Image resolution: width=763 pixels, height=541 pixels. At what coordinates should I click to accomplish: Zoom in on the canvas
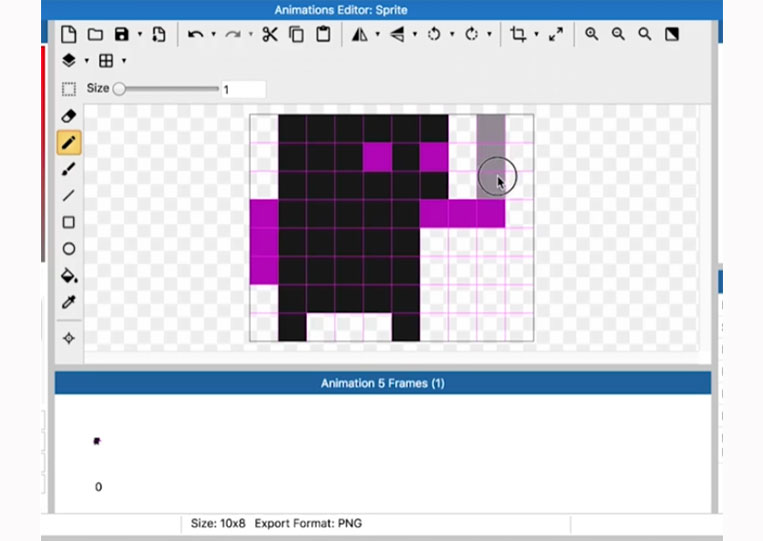(592, 34)
